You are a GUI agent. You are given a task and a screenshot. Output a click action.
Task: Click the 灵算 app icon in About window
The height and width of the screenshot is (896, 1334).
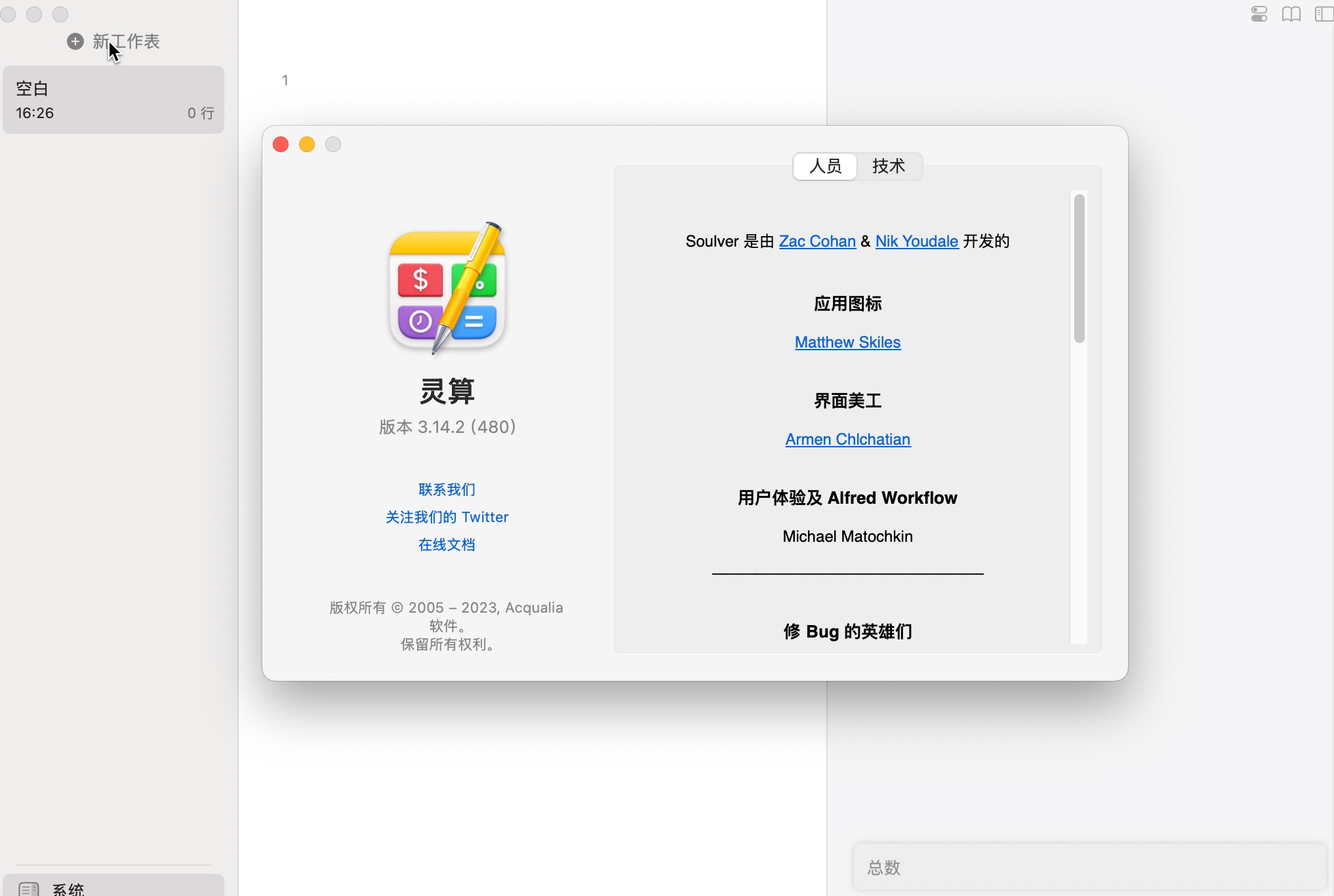(x=447, y=288)
